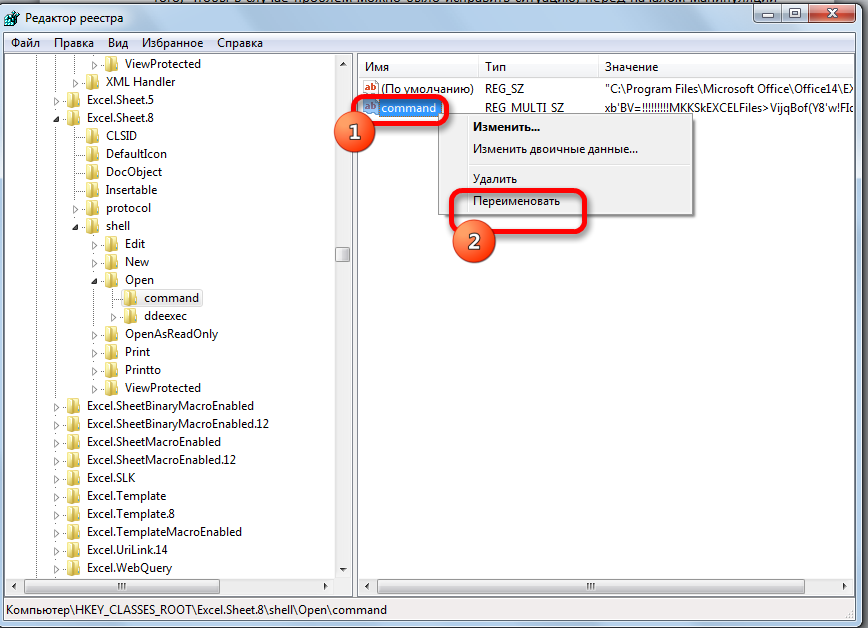Open the Файл menu

pyautogui.click(x=25, y=43)
